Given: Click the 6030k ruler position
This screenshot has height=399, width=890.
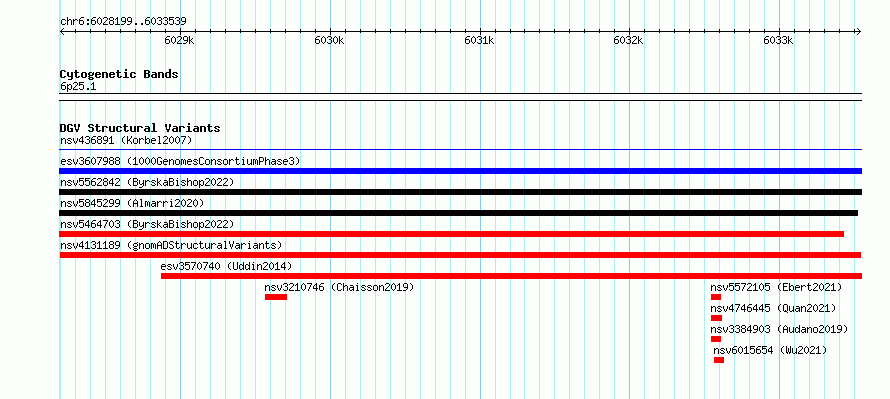Looking at the screenshot, I should click(330, 40).
